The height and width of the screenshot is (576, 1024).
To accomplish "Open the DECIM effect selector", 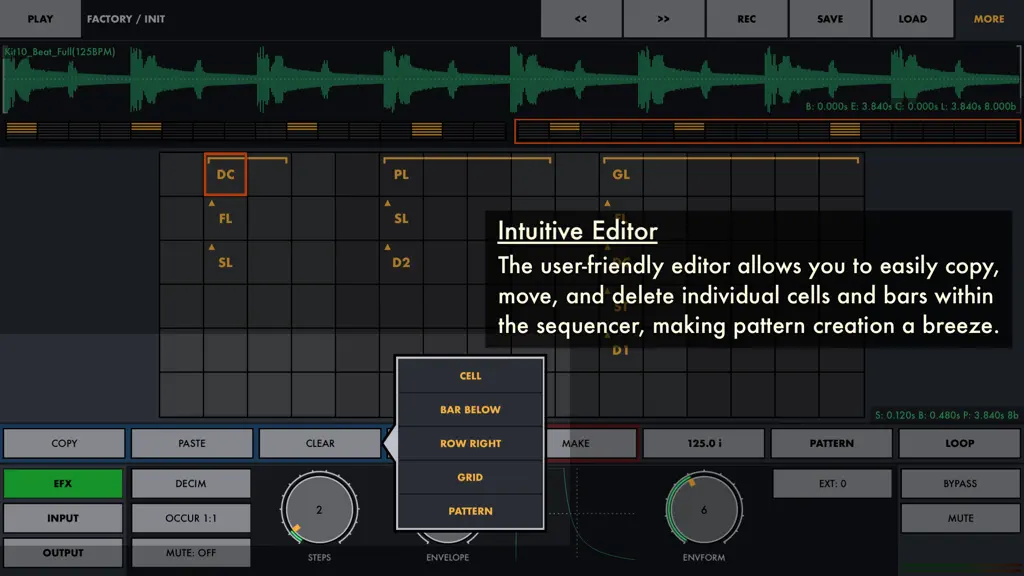I will [191, 483].
